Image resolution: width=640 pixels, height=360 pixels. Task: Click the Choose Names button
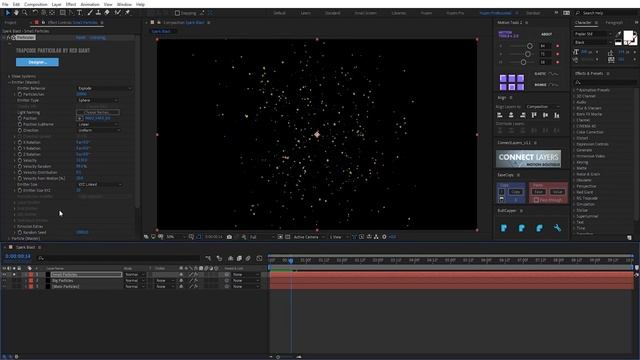tap(98, 112)
